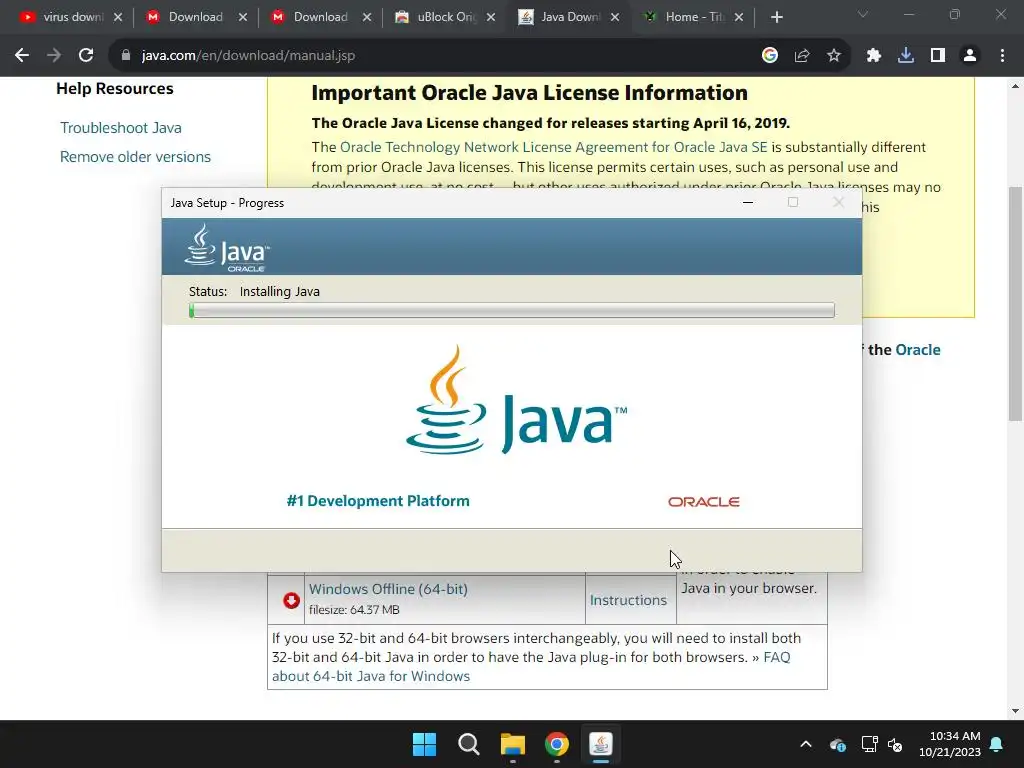
Task: Close the uBlock Origin tab
Action: [491, 17]
